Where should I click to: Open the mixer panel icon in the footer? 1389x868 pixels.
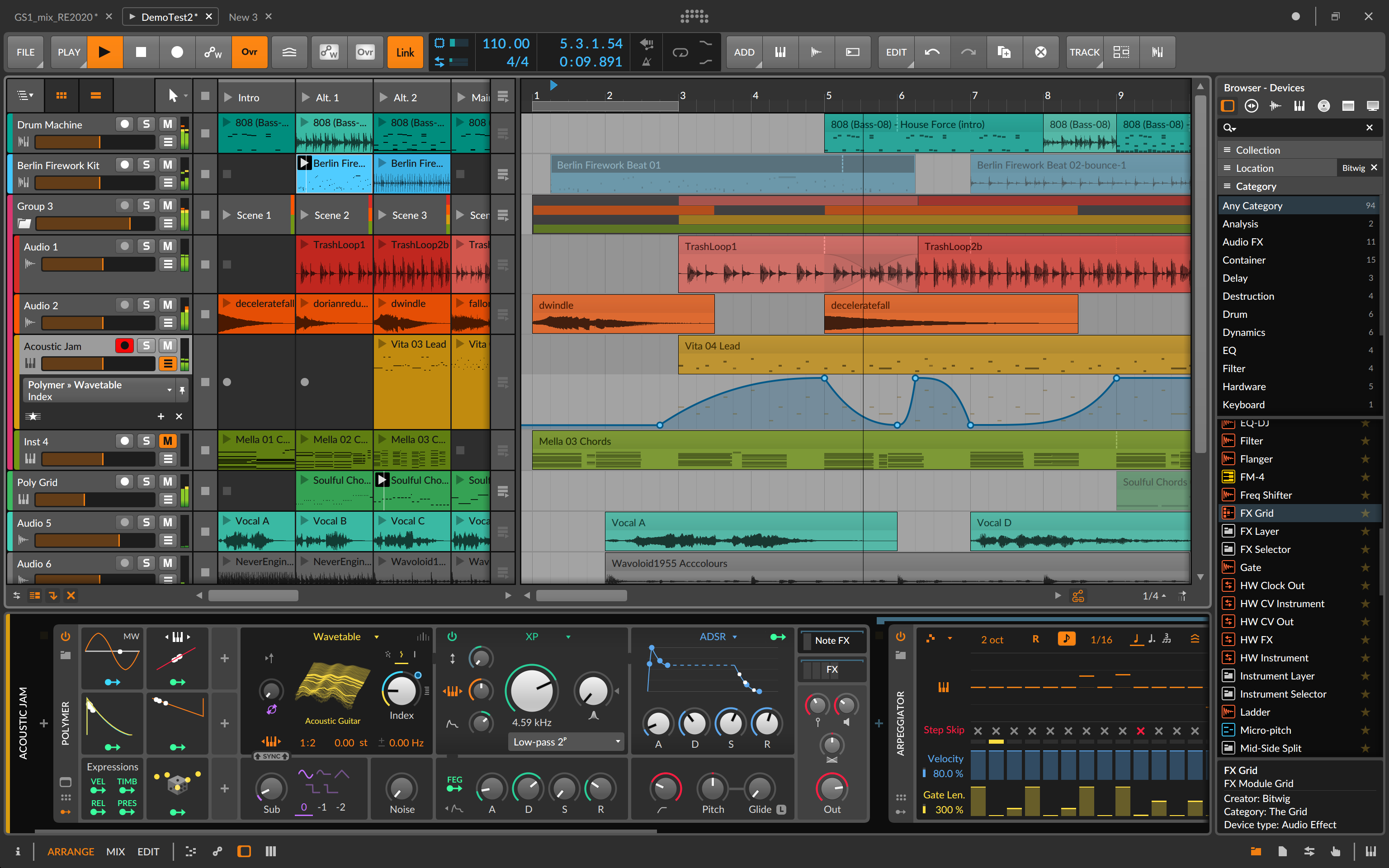[271, 851]
